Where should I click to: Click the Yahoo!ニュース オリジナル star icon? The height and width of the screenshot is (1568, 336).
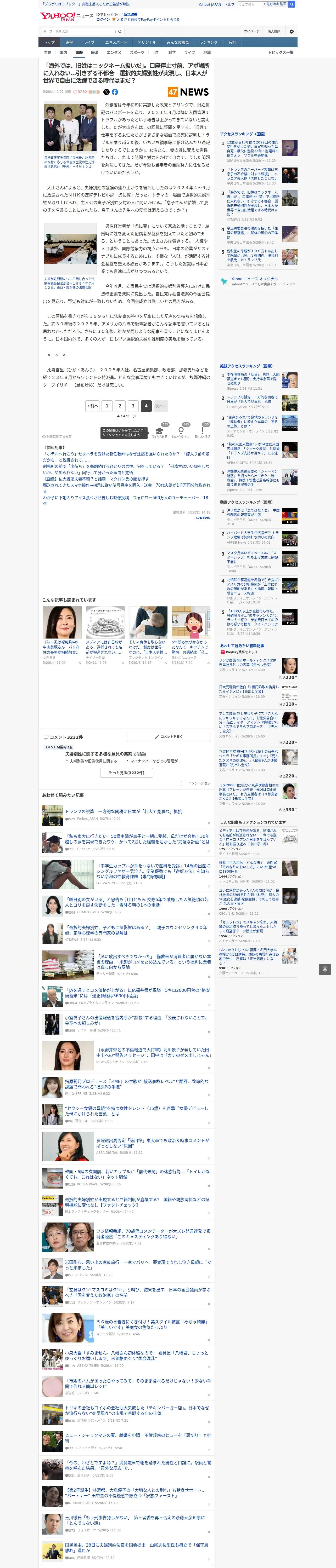tap(224, 282)
